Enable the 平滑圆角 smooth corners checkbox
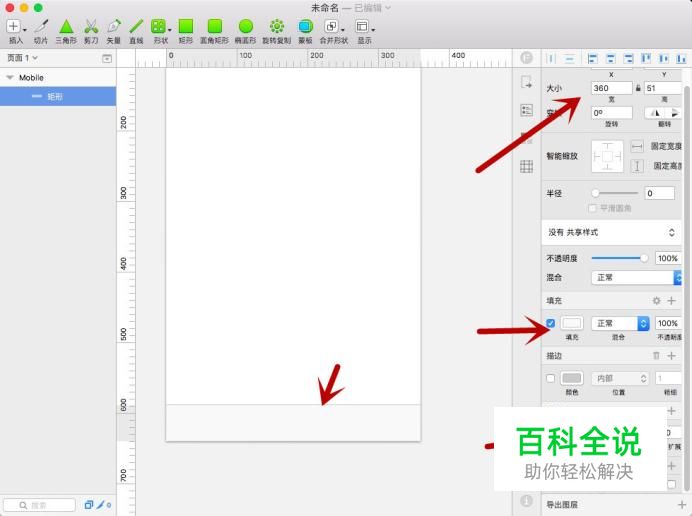 (592, 208)
